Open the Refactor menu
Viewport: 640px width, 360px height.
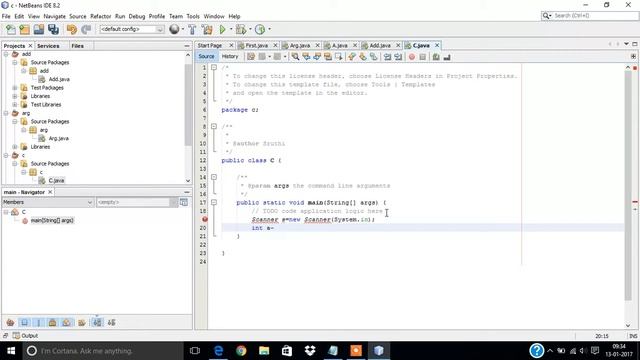100,16
